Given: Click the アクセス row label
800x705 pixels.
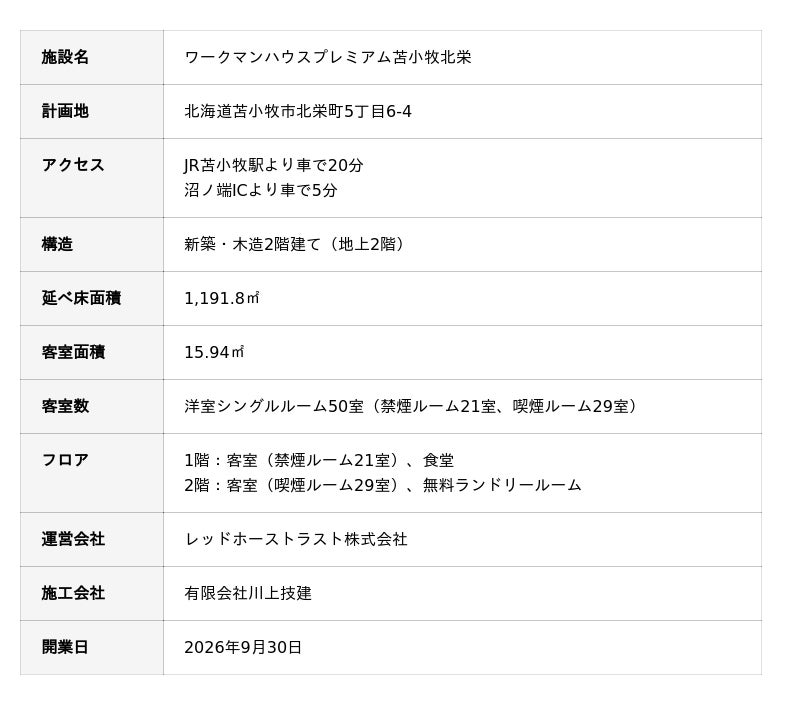Looking at the screenshot, I should 73,165.
